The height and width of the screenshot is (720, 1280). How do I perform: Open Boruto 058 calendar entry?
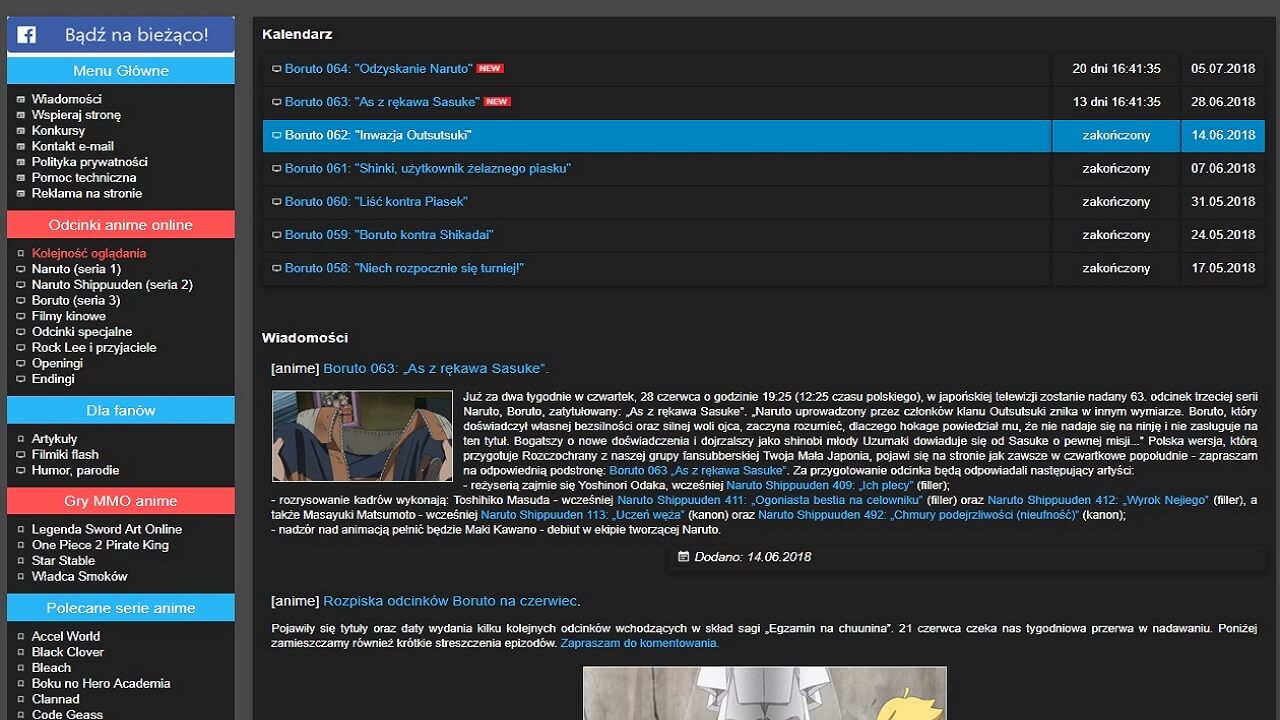coord(404,268)
